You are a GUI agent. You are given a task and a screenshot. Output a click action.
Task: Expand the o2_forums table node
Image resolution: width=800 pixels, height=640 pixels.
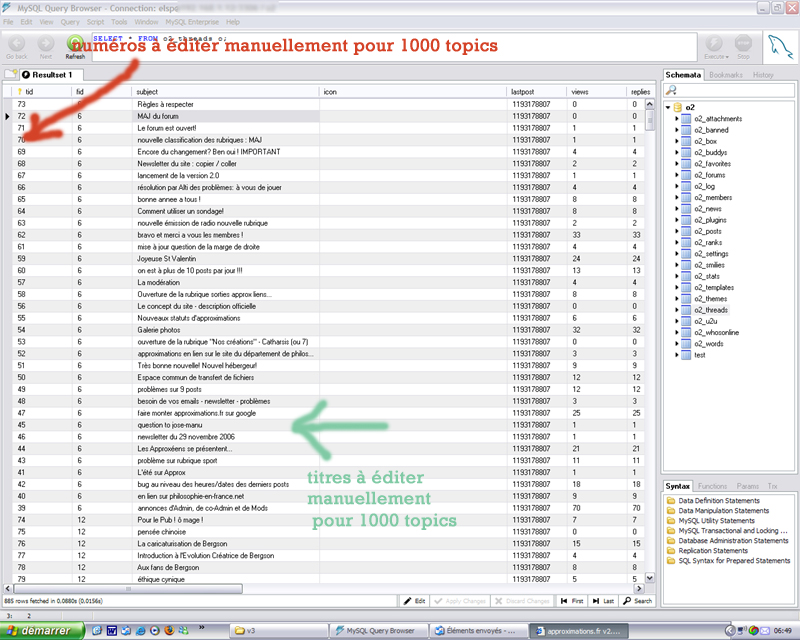677,175
